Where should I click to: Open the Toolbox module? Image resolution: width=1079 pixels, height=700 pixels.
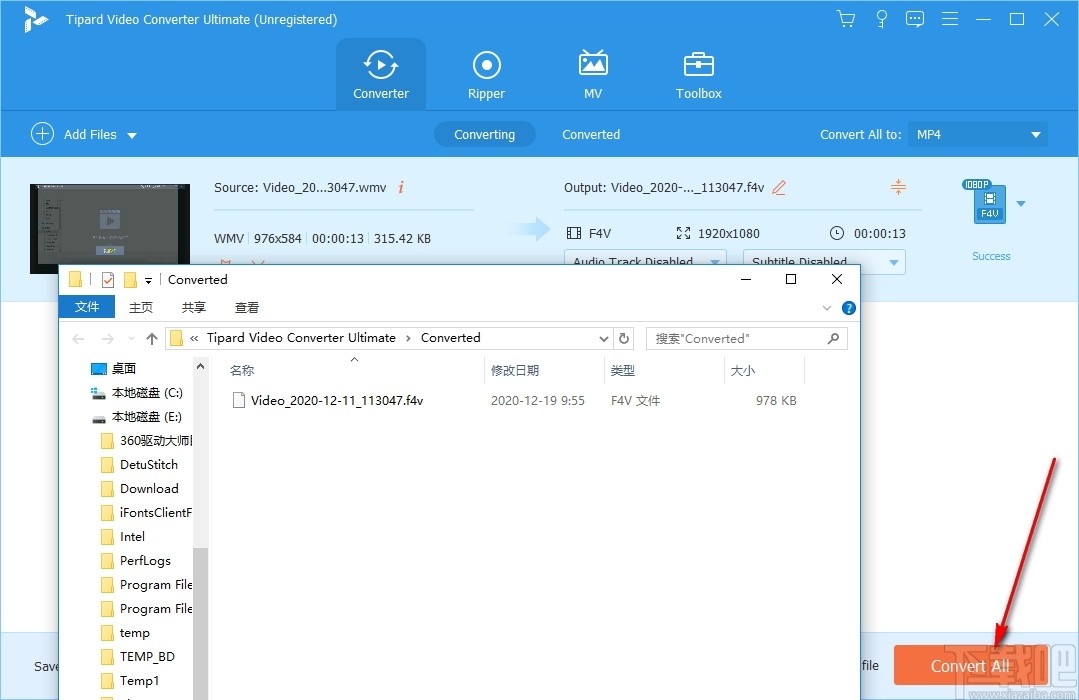[x=698, y=74]
